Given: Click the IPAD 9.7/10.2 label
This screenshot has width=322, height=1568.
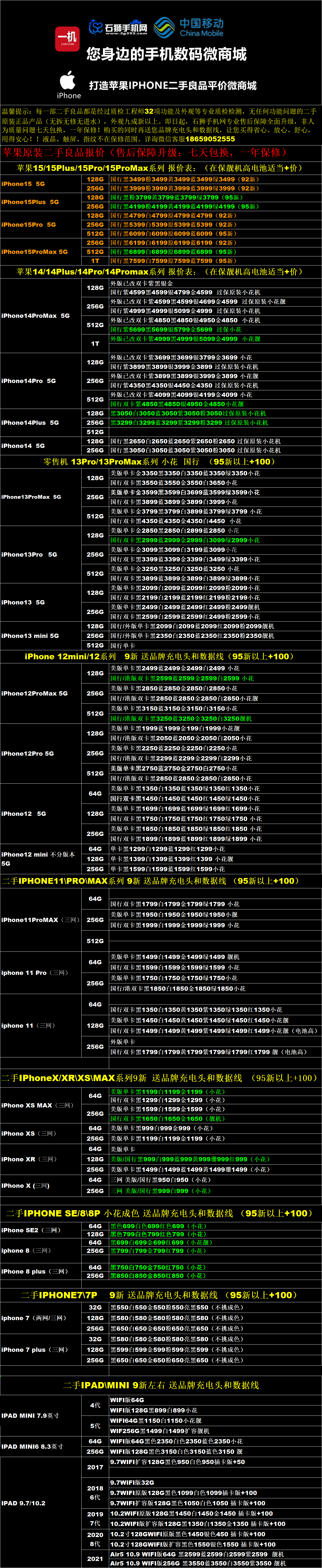Looking at the screenshot, I should pos(23,1503).
